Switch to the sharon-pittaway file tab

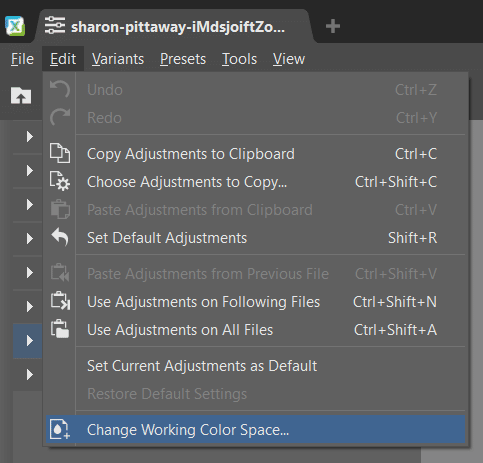(174, 26)
